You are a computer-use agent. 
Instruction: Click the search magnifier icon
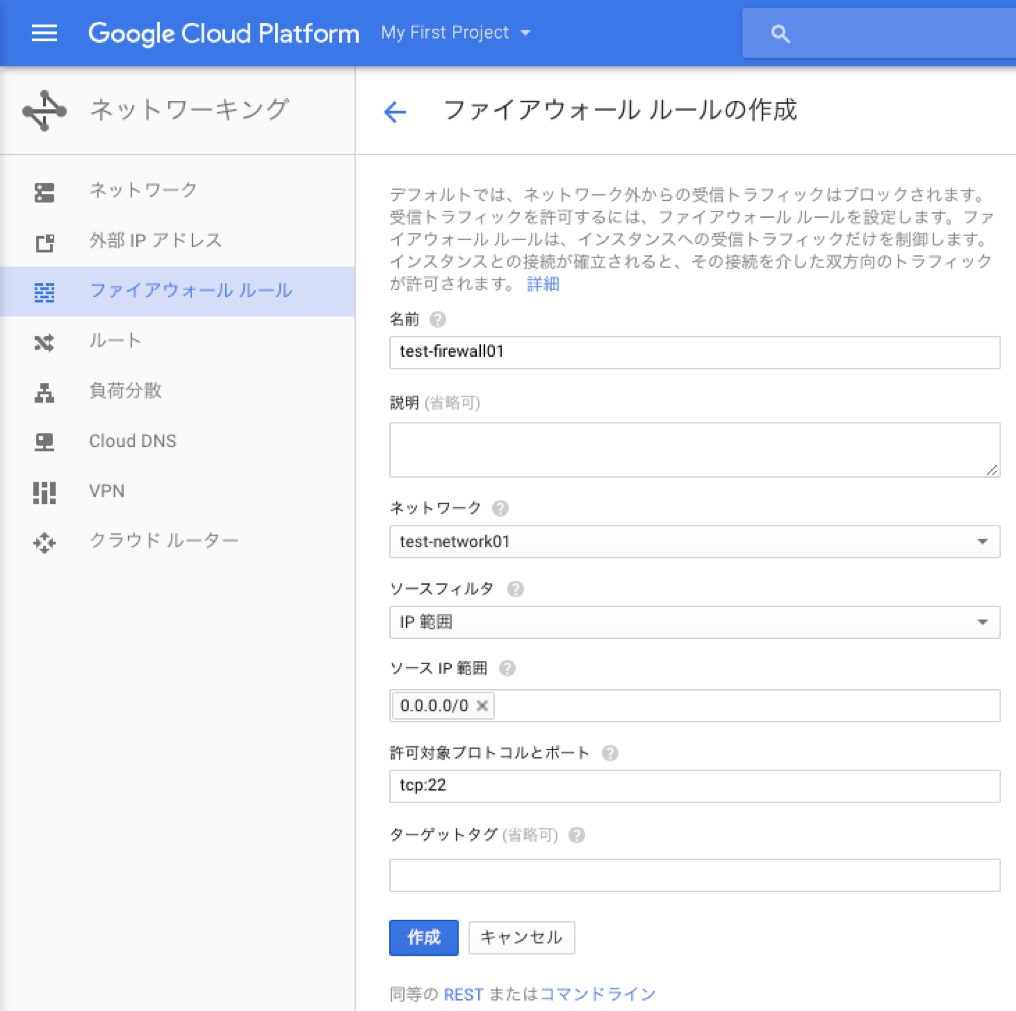tap(781, 34)
